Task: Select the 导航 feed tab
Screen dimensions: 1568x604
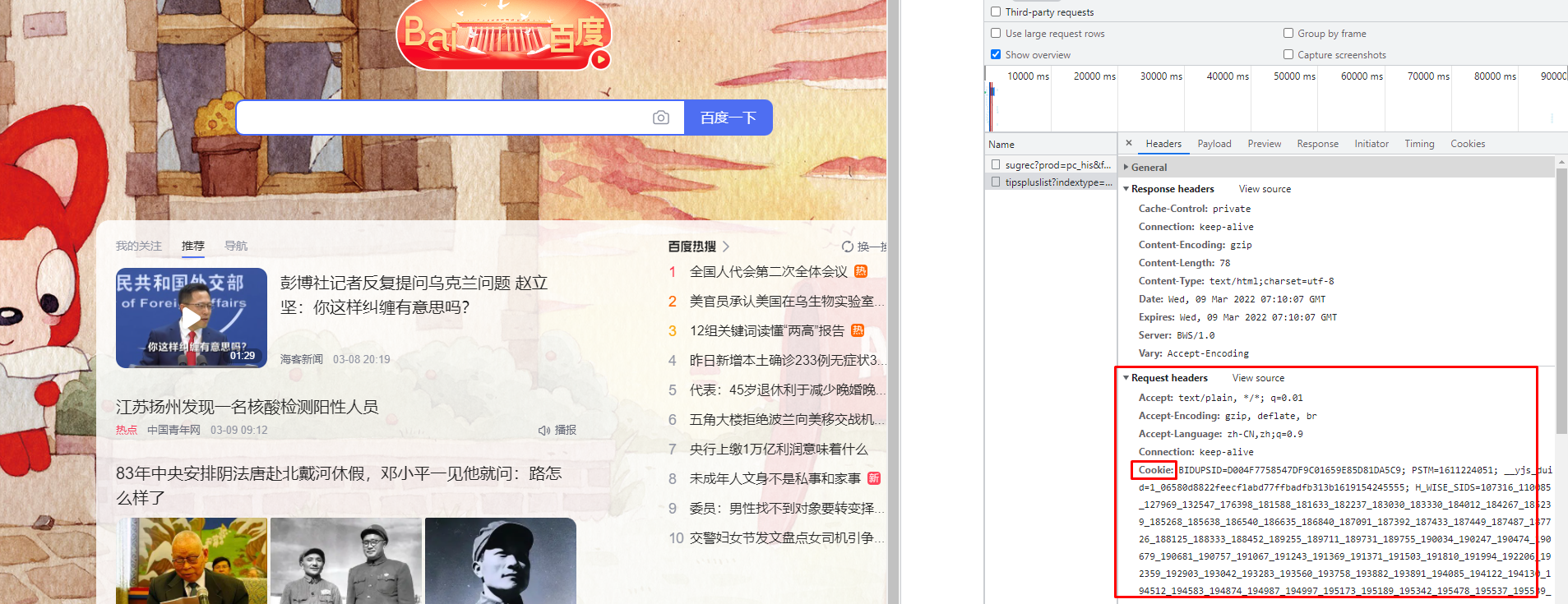Action: (236, 246)
